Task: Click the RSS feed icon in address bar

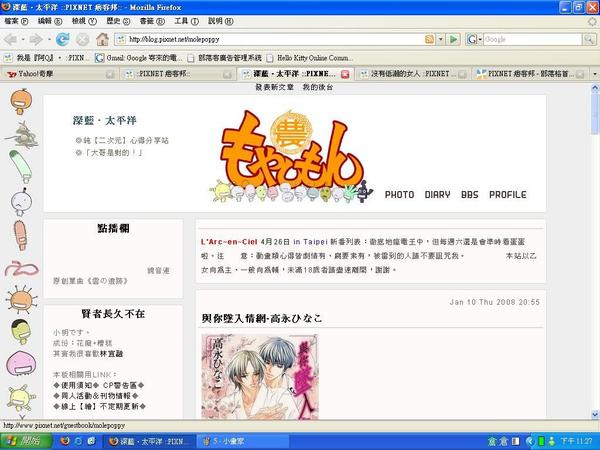Action: [429, 39]
